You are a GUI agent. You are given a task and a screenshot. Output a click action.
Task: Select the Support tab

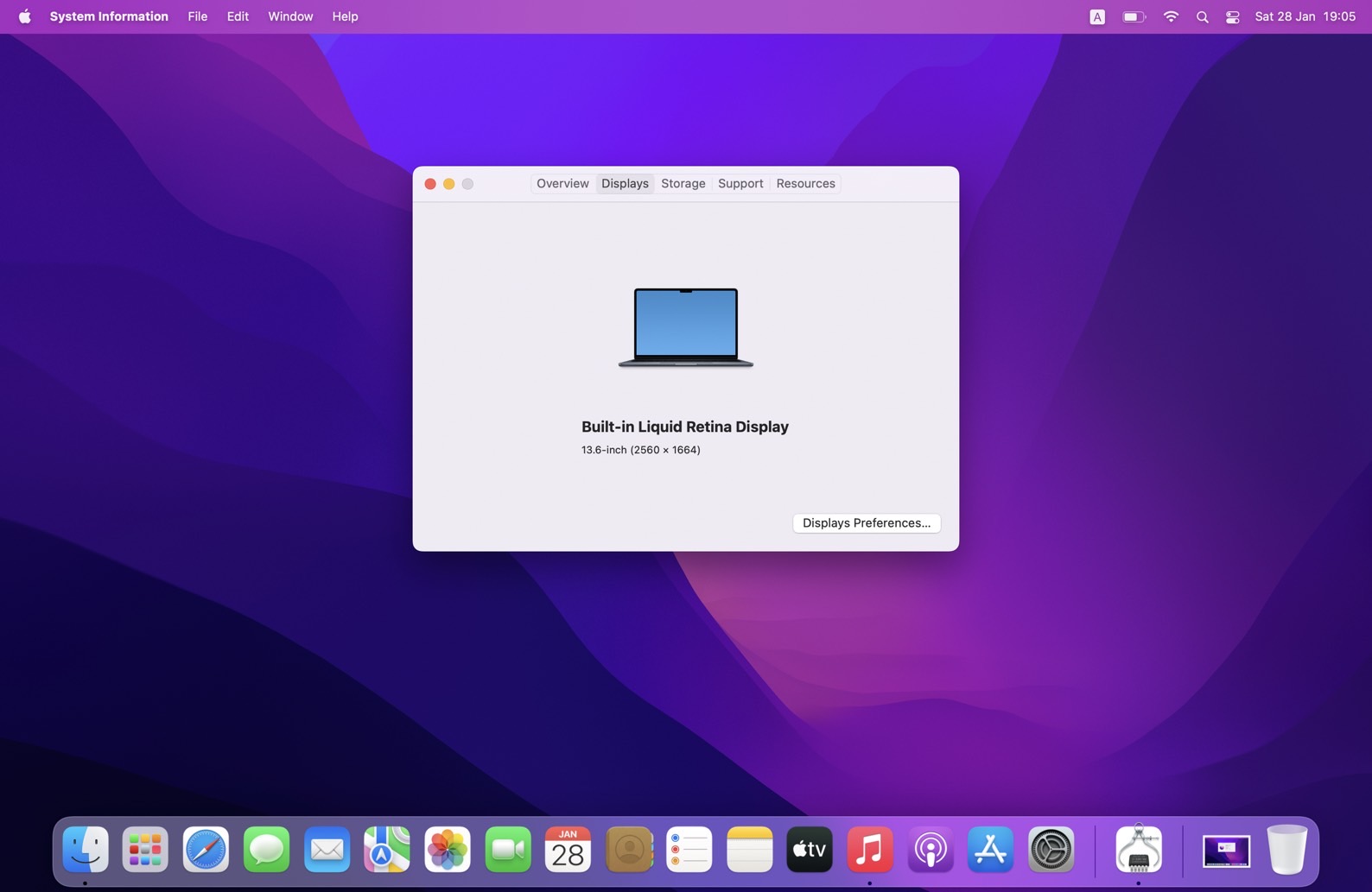click(x=740, y=184)
